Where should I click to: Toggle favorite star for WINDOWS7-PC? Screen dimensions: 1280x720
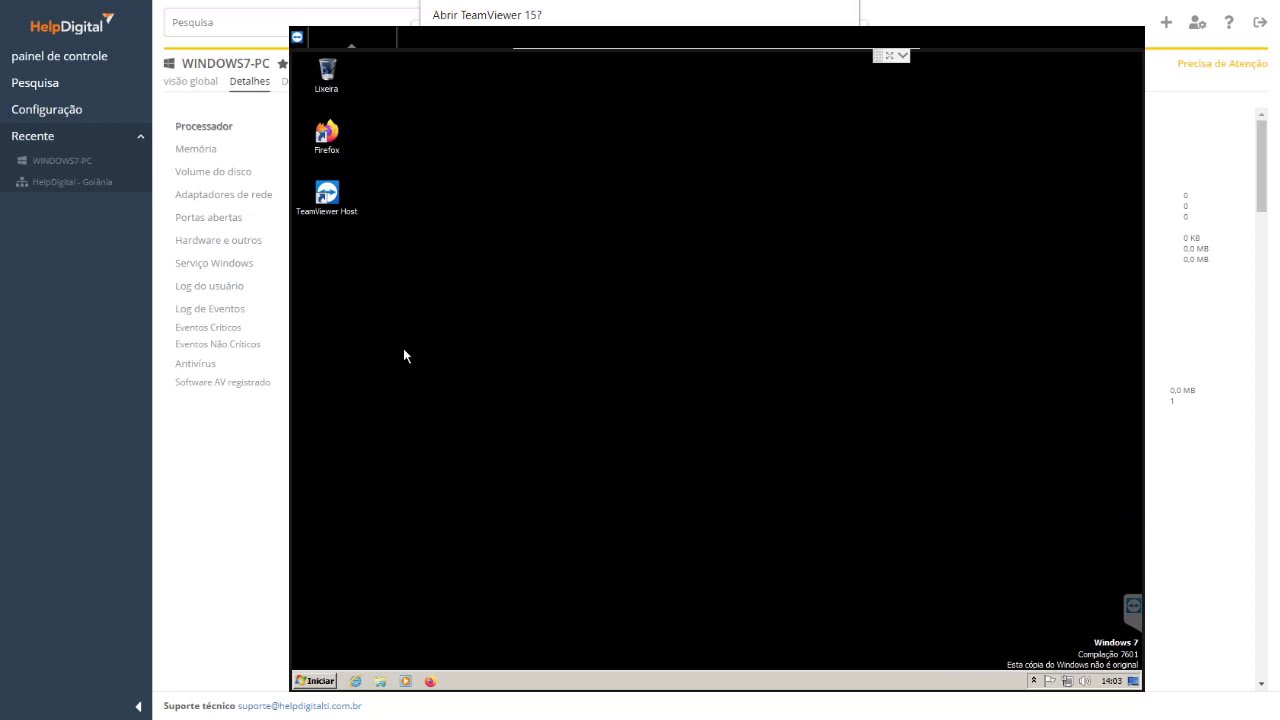click(282, 64)
